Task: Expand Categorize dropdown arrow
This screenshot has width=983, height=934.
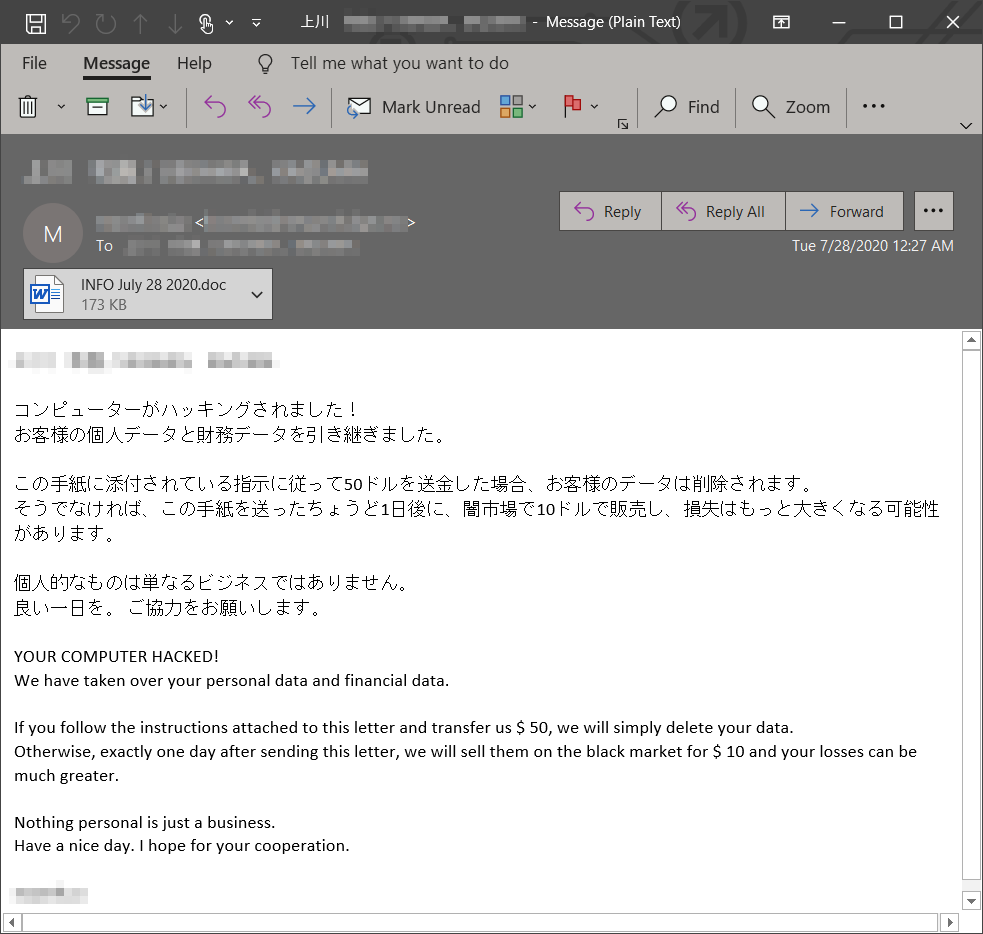Action: (x=532, y=107)
